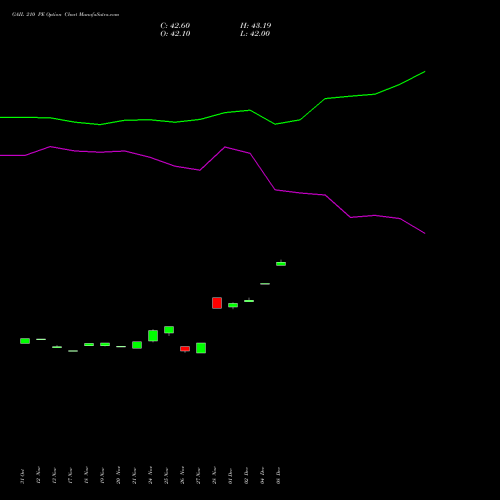Click the 21 Nov date label
Viewport: 500px width, 500px height.
tap(134, 475)
